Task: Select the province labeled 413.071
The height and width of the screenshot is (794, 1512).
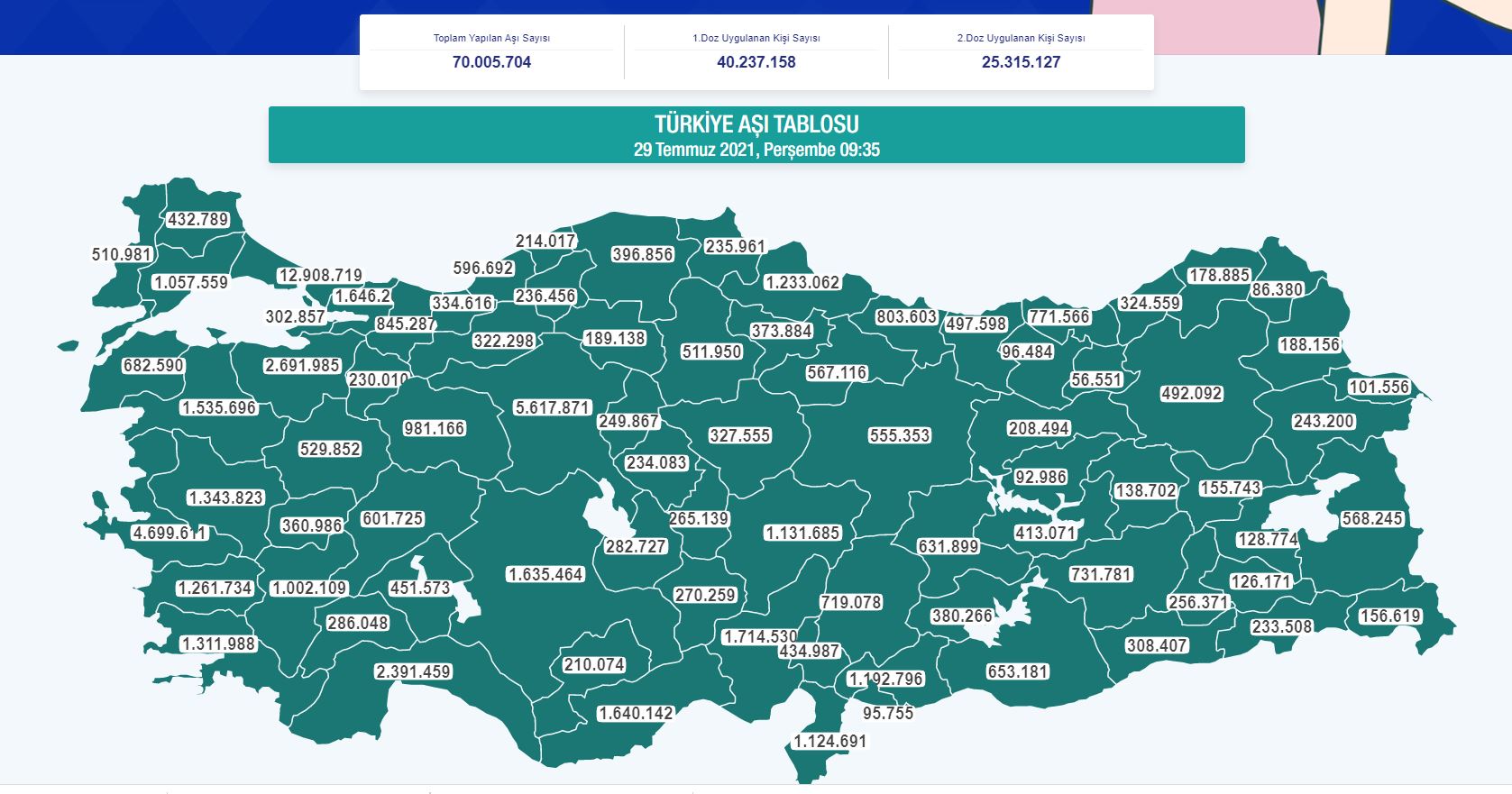Action: tap(1046, 533)
